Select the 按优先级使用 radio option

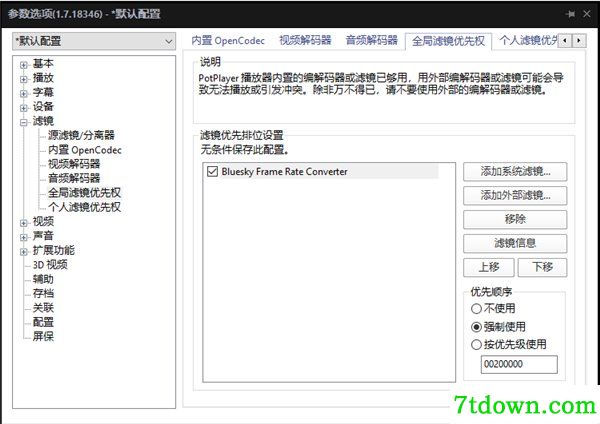click(509, 344)
